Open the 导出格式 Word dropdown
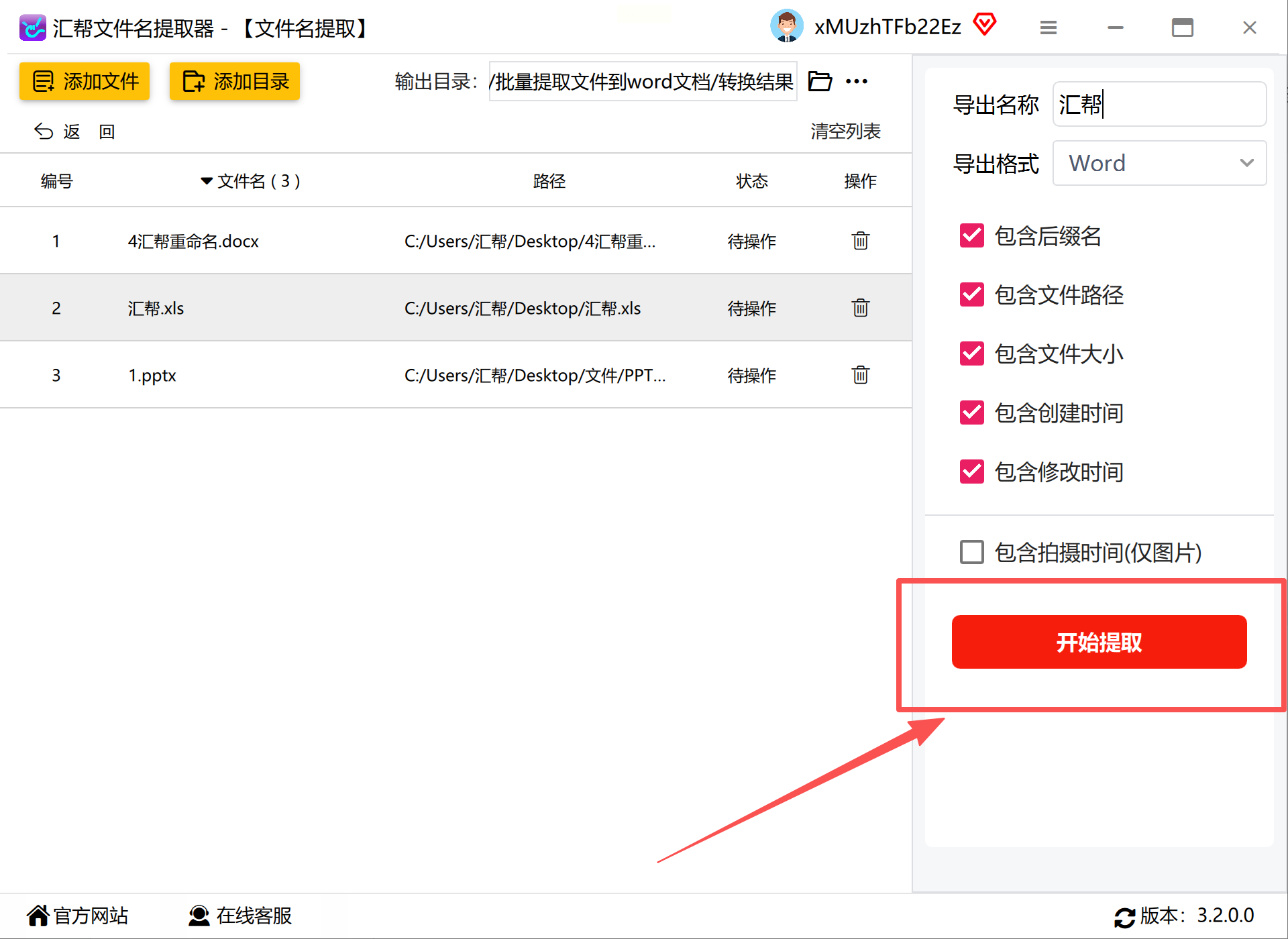 point(1159,163)
